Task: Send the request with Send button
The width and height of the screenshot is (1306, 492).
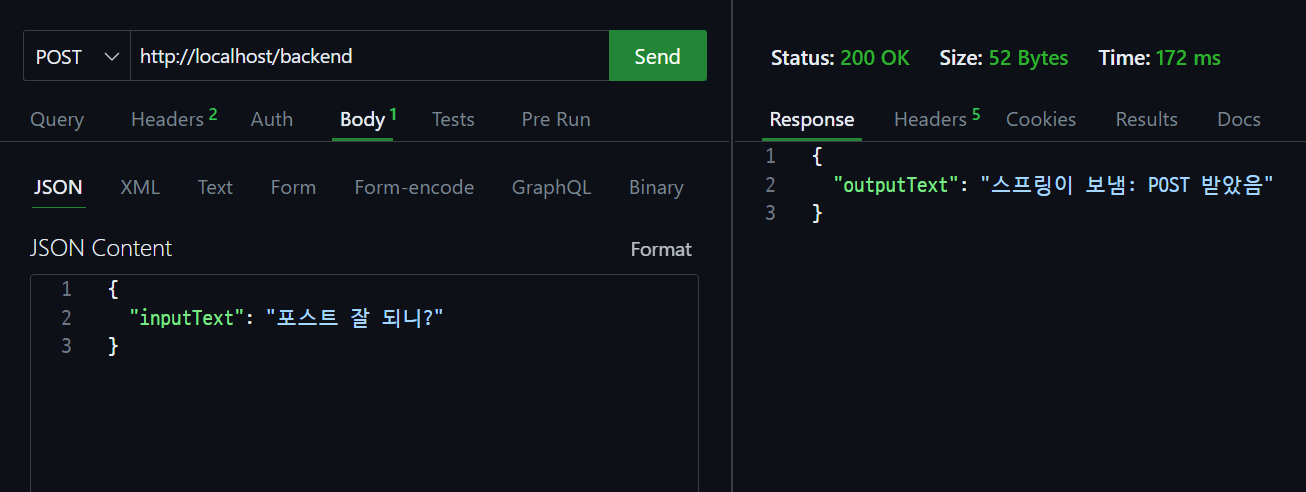Action: (x=657, y=57)
